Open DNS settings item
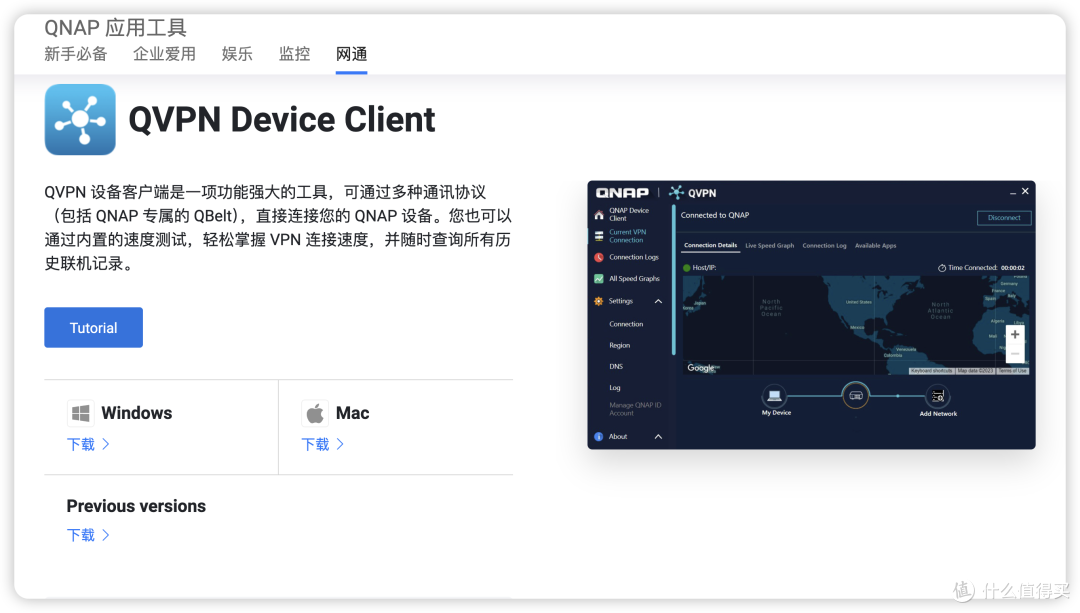The height and width of the screenshot is (613, 1080). pyautogui.click(x=616, y=366)
